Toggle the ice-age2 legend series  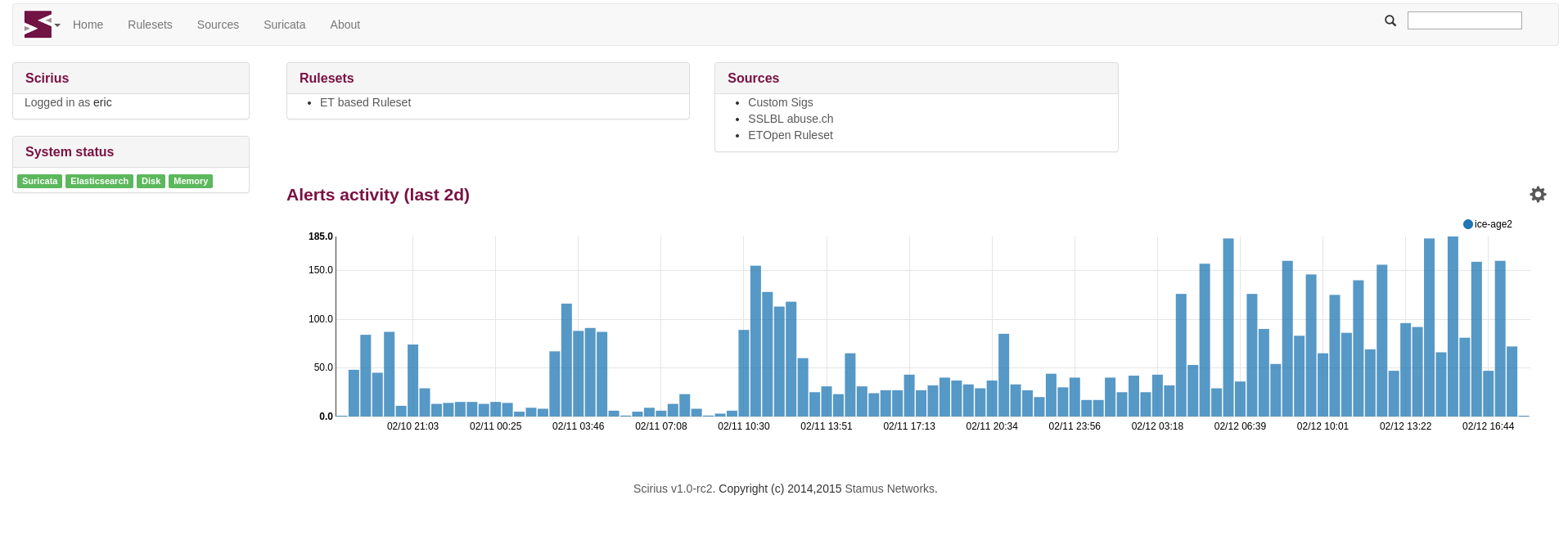[1488, 224]
